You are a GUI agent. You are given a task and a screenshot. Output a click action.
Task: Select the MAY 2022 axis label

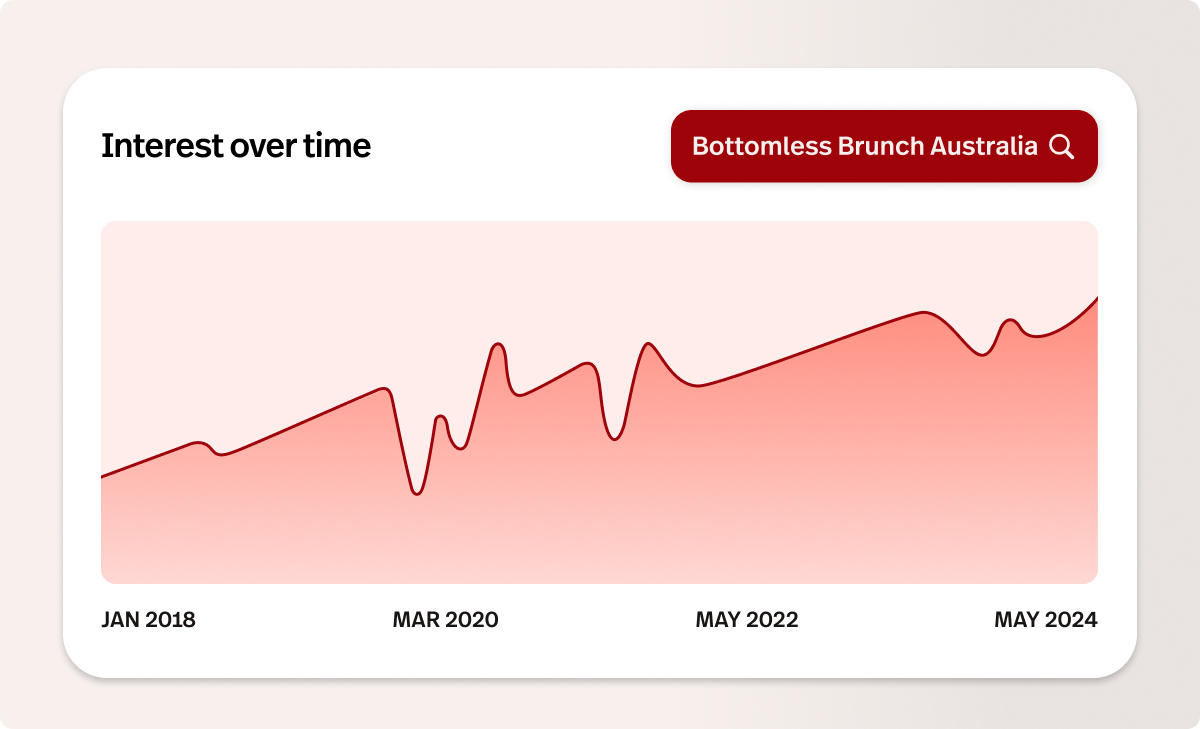click(747, 620)
